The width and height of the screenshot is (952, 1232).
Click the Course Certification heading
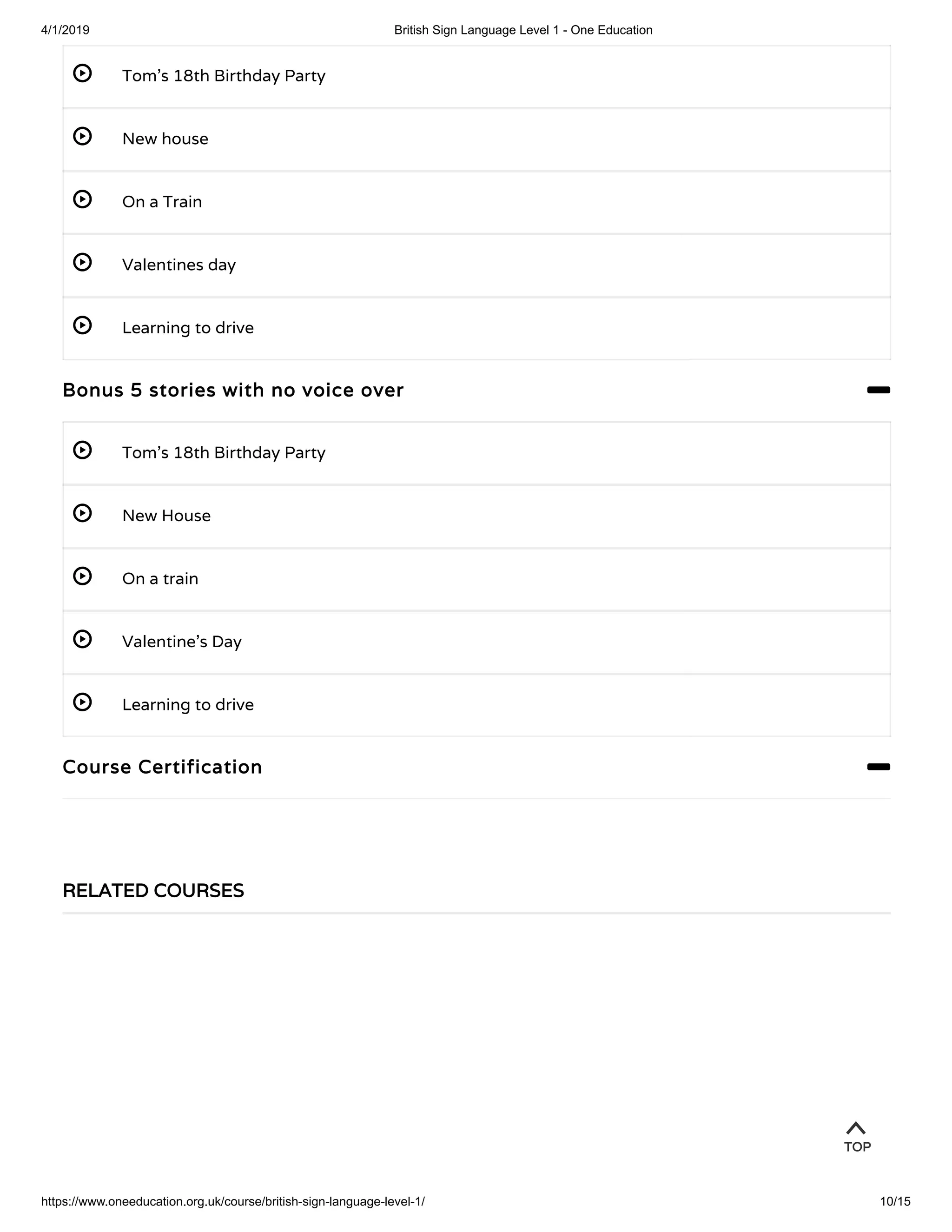pos(162,767)
